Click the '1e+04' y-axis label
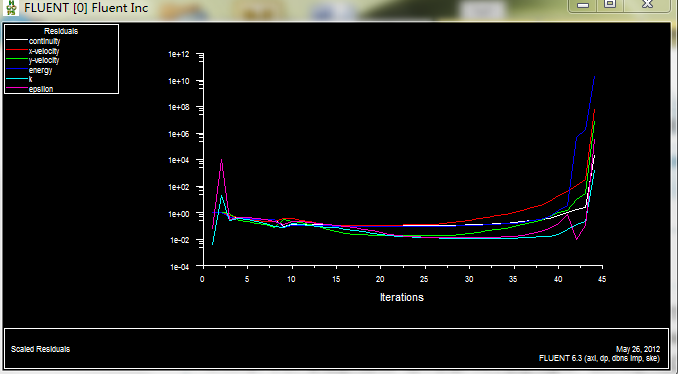The height and width of the screenshot is (374, 678). click(179, 160)
